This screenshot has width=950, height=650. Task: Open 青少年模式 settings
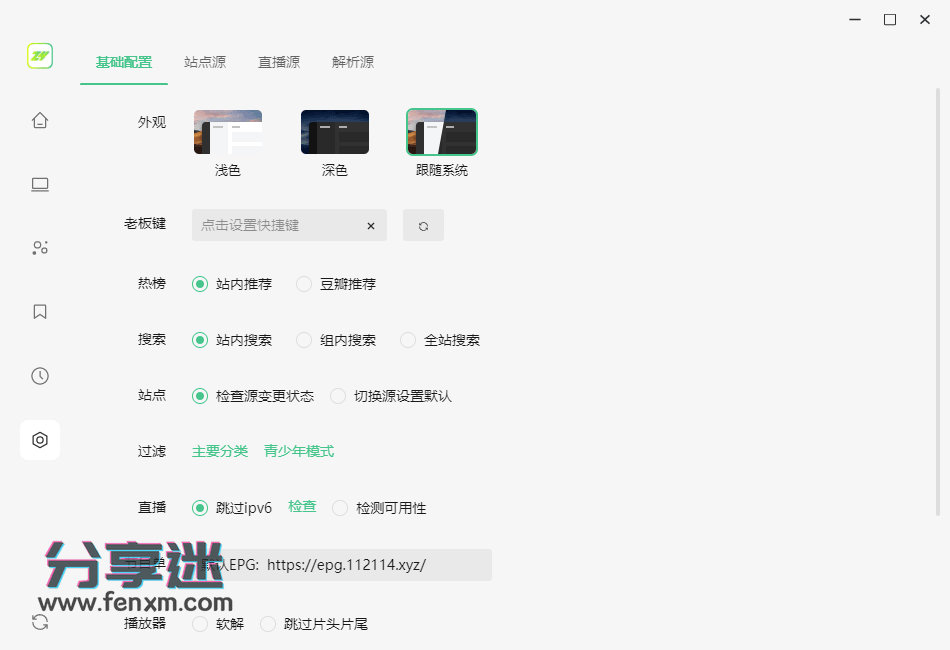point(298,451)
